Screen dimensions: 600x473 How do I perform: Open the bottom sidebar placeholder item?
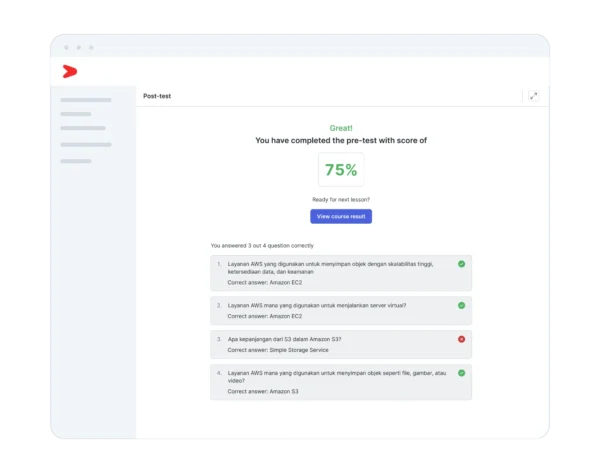click(76, 160)
